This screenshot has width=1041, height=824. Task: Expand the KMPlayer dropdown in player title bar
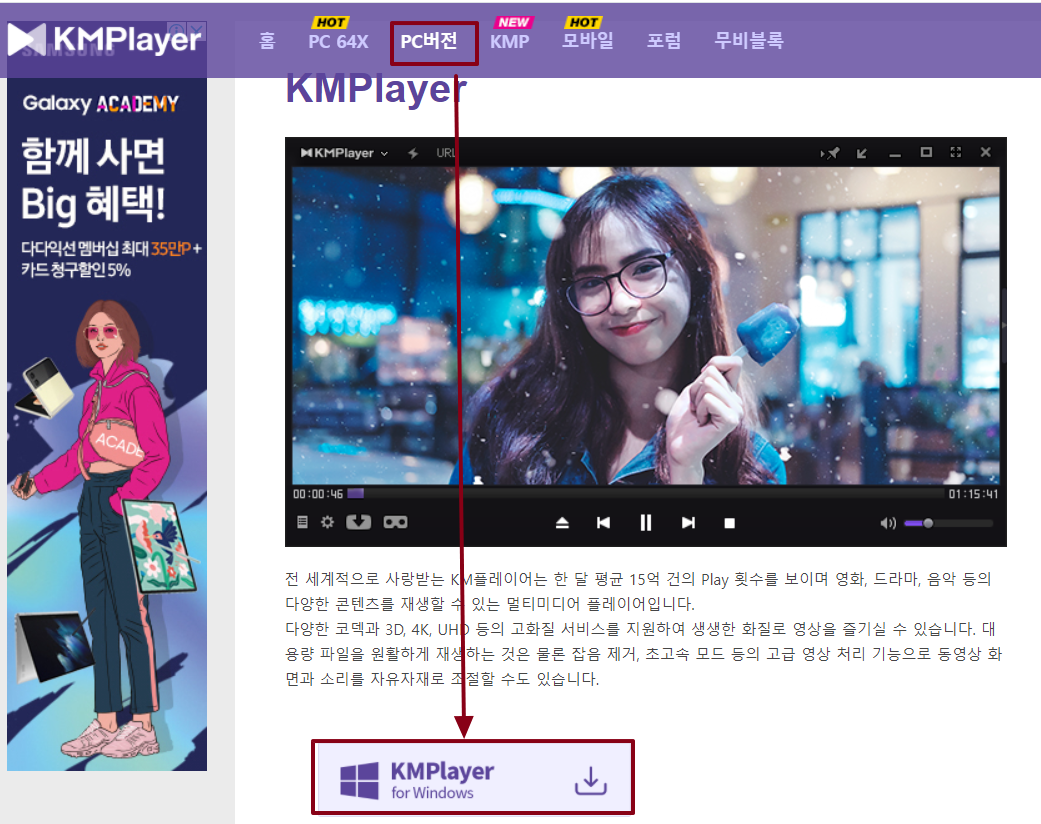point(384,153)
